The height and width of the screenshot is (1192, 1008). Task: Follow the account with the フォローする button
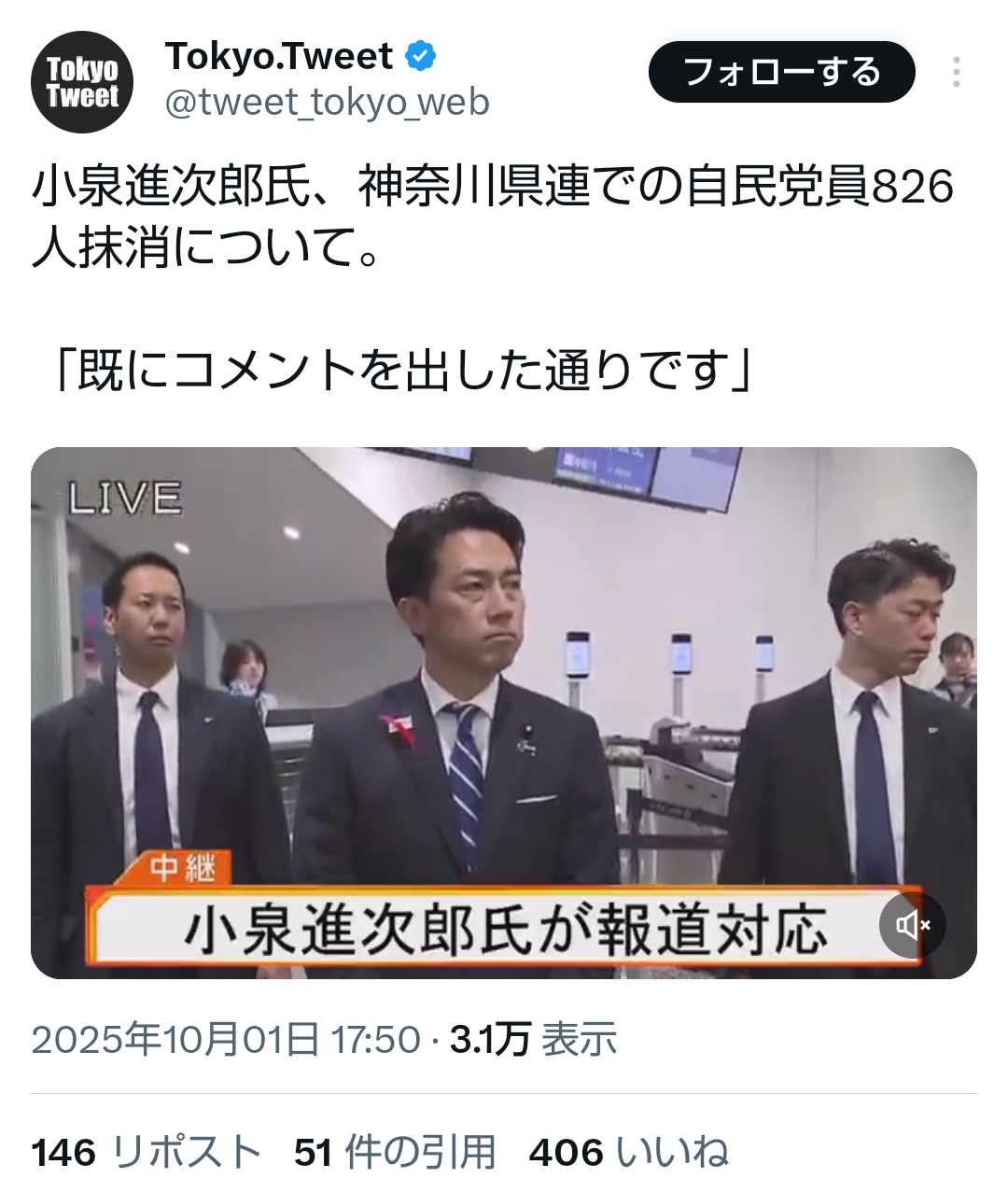point(782,72)
